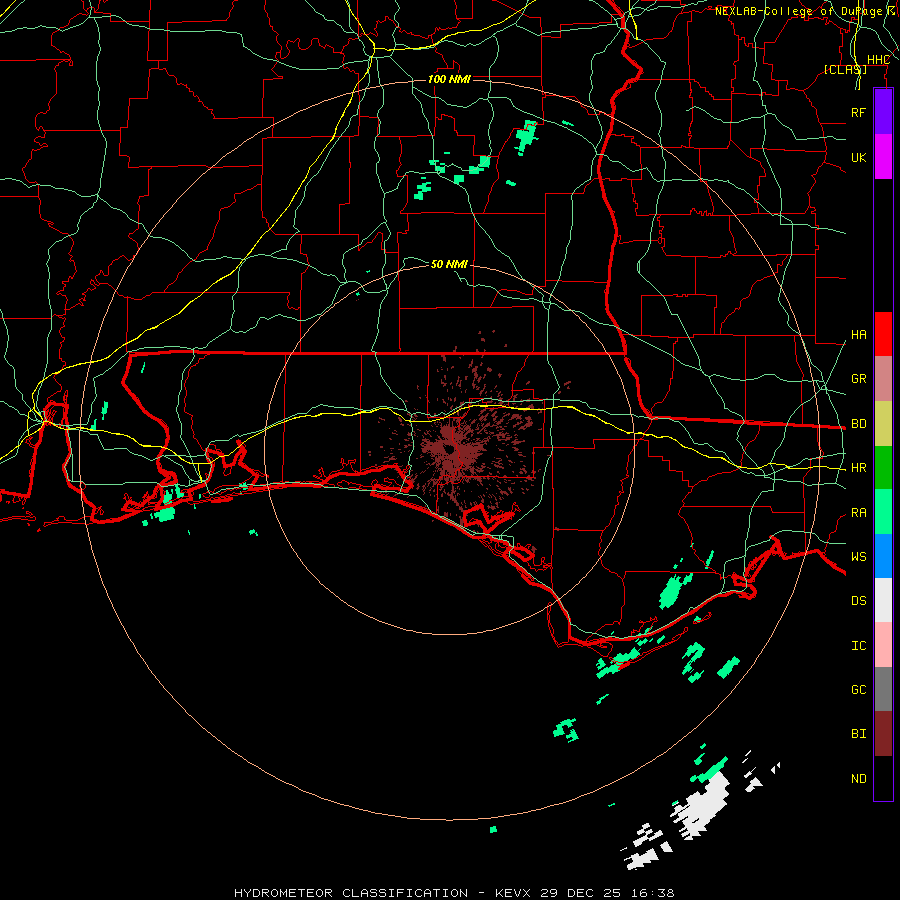Click the IC legend label

[858, 646]
